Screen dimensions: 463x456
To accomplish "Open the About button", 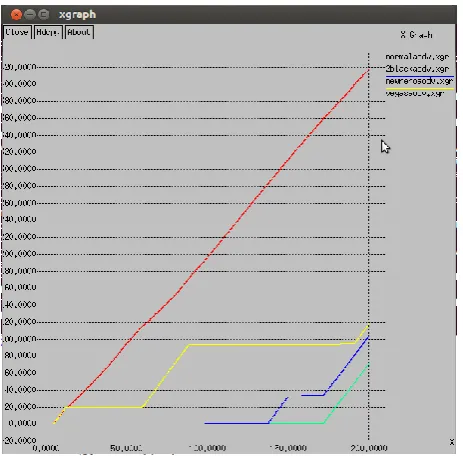I will (79, 32).
